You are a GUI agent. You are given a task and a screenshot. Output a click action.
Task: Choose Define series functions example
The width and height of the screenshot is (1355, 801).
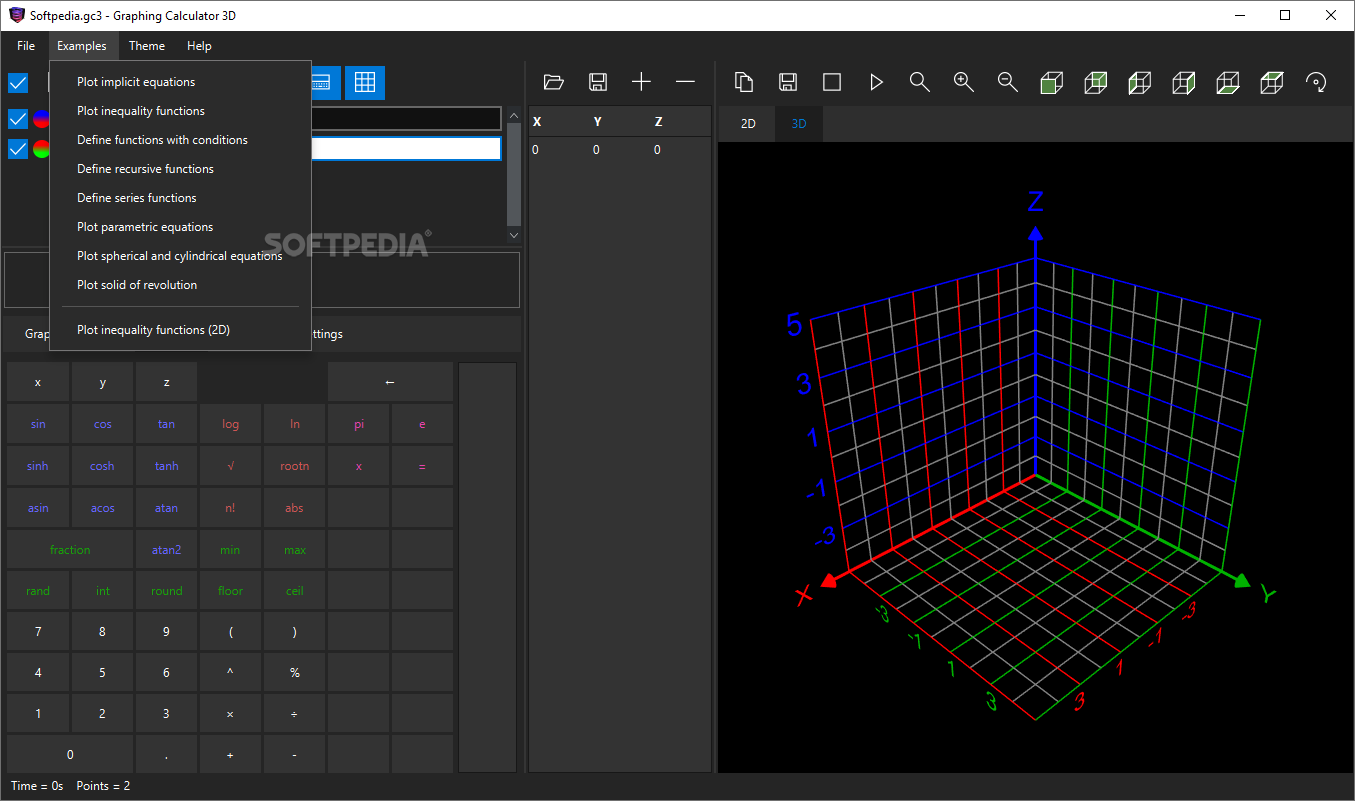180,198
